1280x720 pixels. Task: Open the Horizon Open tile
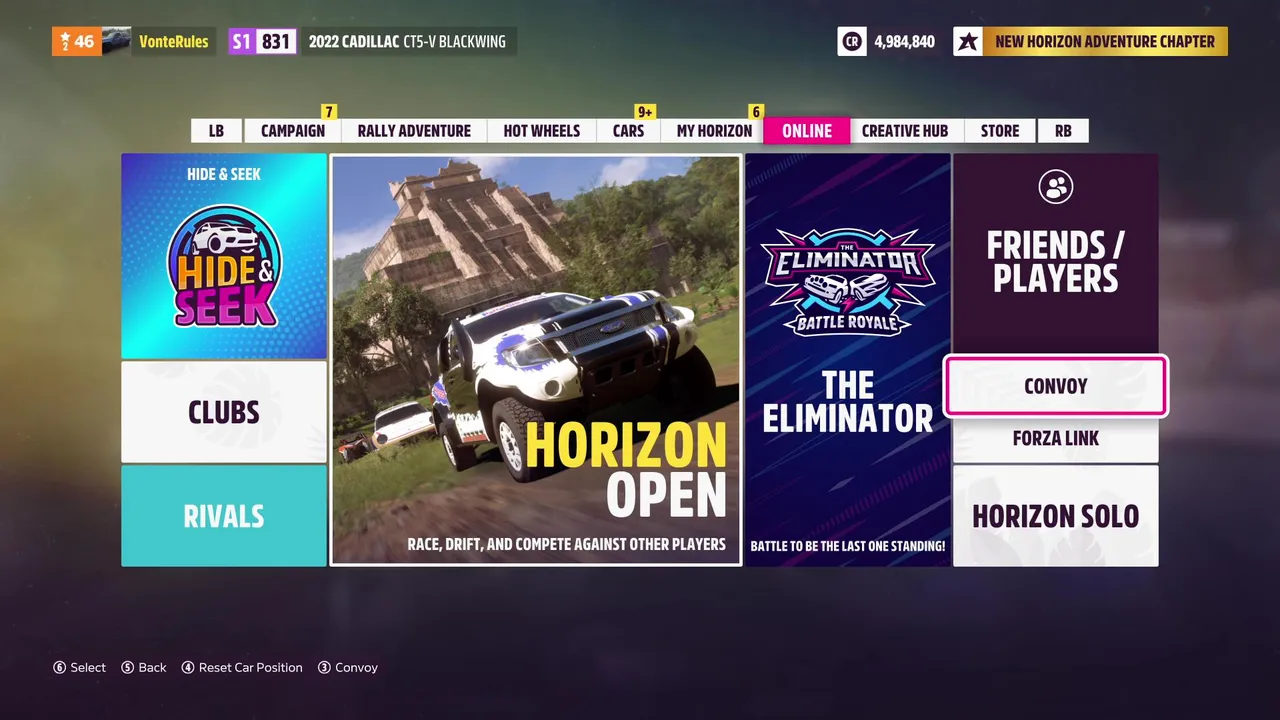tap(536, 360)
